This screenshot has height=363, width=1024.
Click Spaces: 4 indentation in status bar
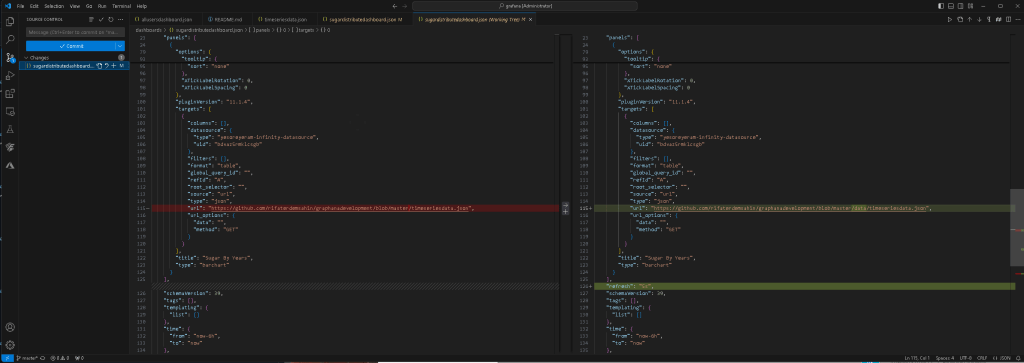[944, 358]
